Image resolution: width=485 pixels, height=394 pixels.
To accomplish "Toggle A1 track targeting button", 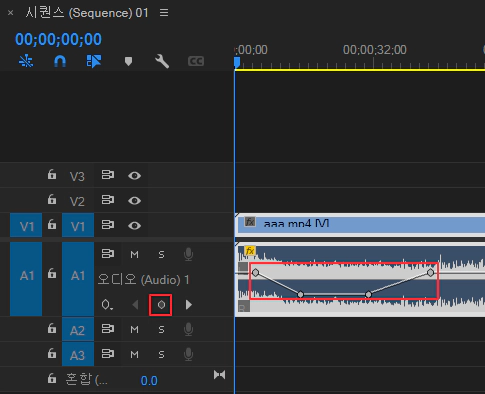I will (x=78, y=279).
